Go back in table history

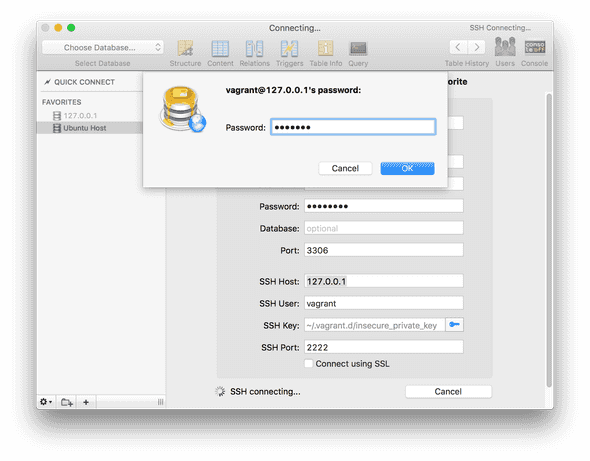coord(458,47)
